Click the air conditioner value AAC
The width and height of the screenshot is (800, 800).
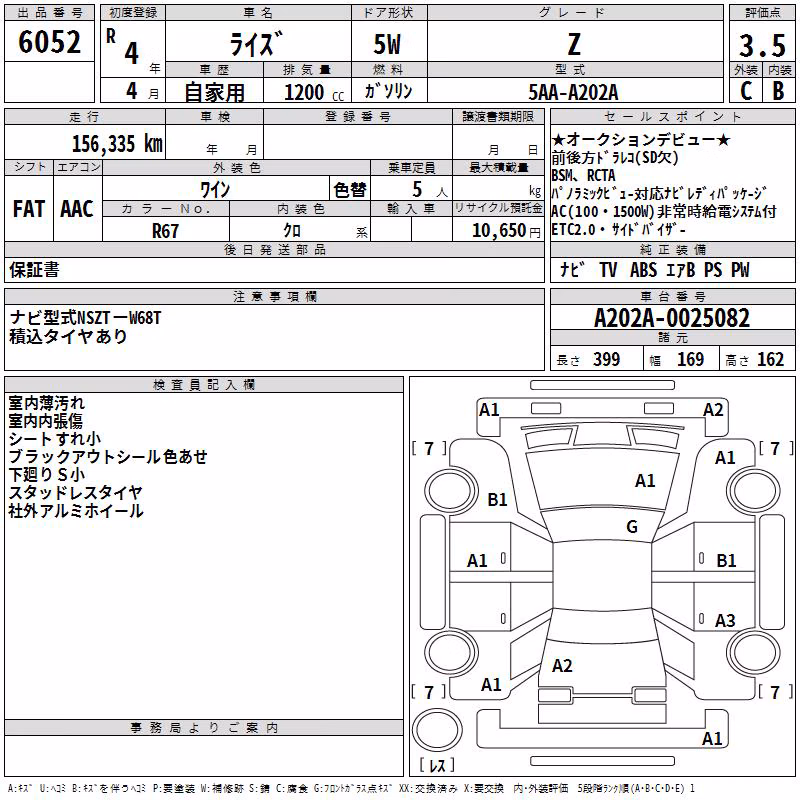coord(77,209)
